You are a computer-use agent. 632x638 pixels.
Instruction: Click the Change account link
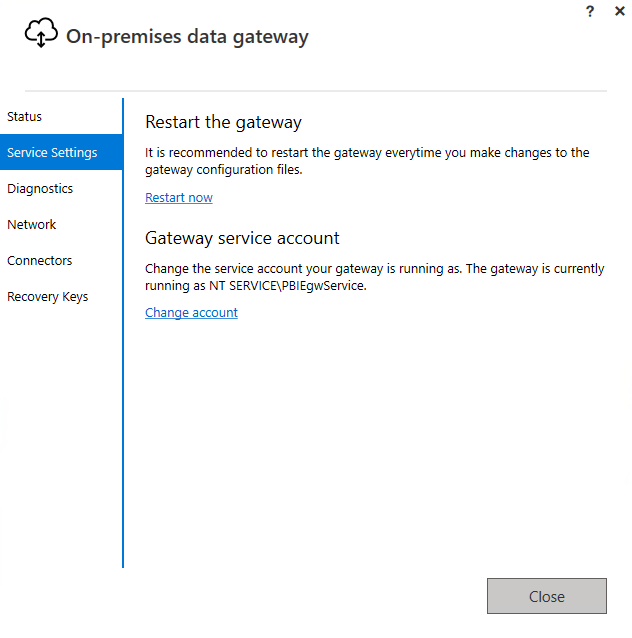point(191,313)
